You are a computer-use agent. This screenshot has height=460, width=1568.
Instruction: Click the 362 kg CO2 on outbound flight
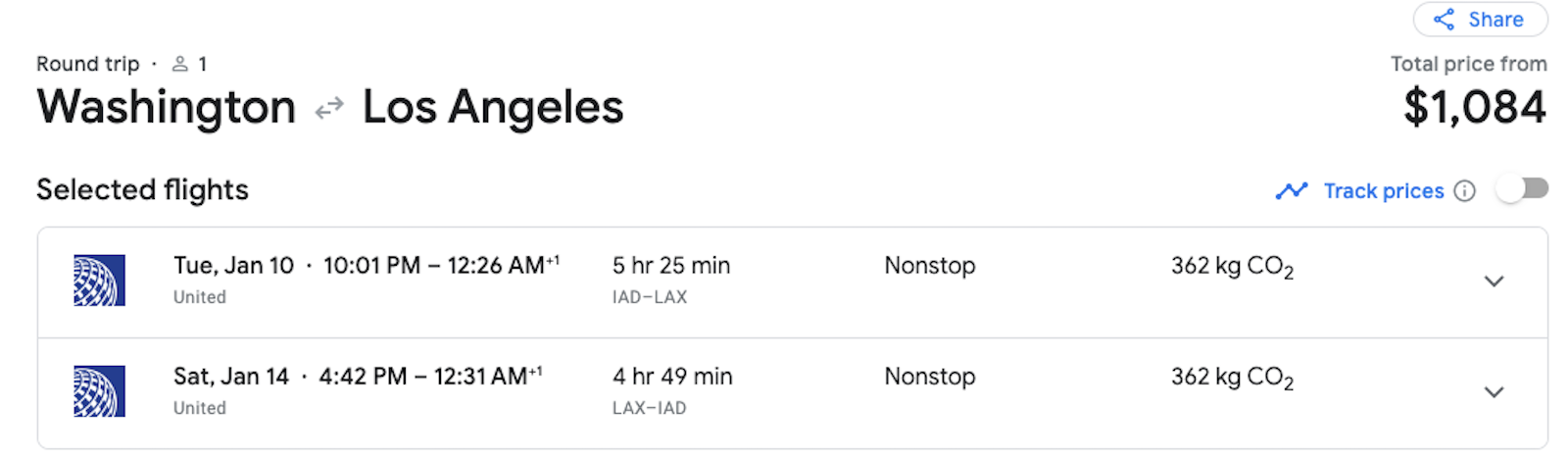point(1231,267)
